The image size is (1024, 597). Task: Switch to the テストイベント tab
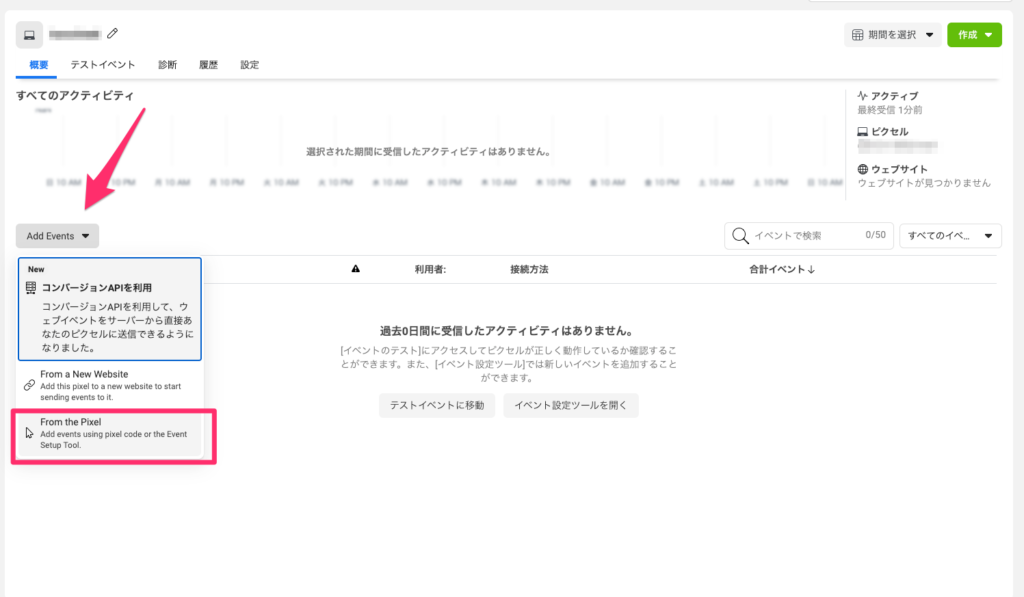[x=102, y=65]
